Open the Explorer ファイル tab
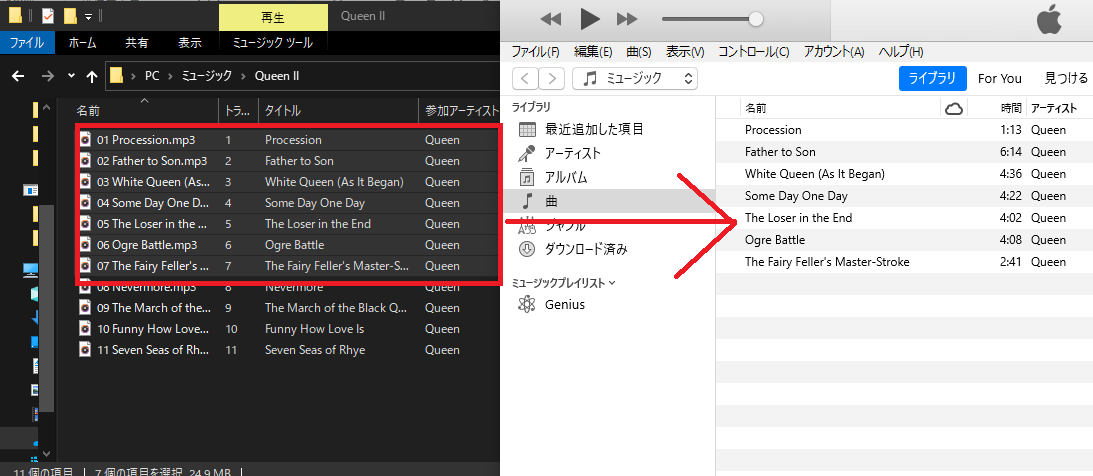The height and width of the screenshot is (476, 1093). [27, 43]
